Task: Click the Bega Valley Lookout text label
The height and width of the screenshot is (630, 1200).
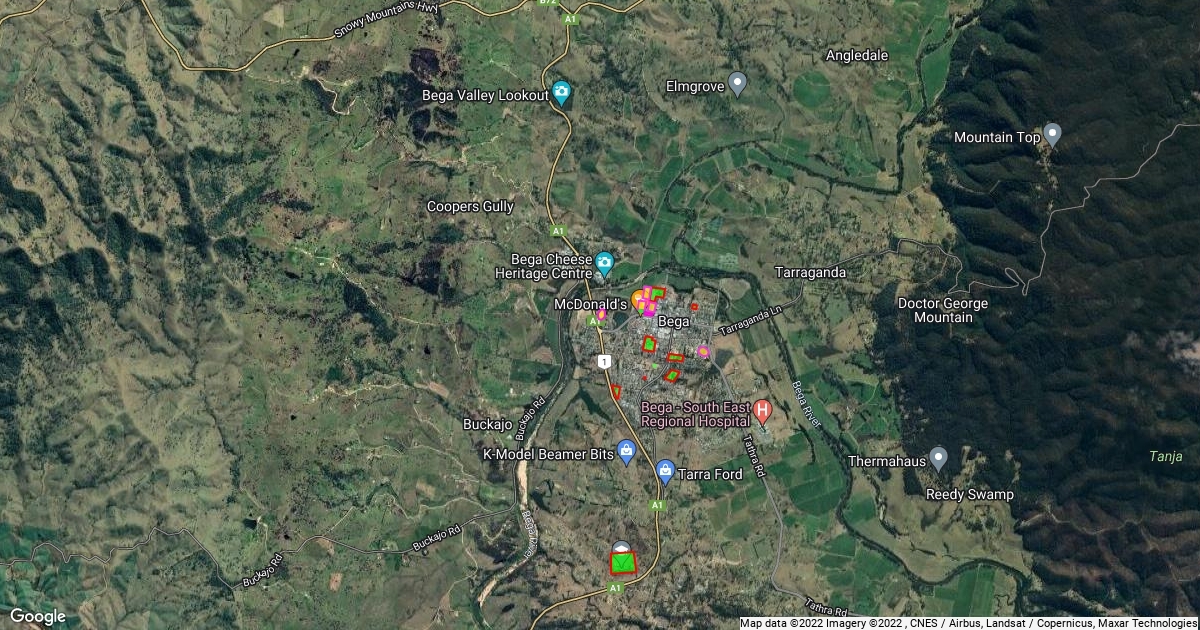Action: click(x=484, y=95)
